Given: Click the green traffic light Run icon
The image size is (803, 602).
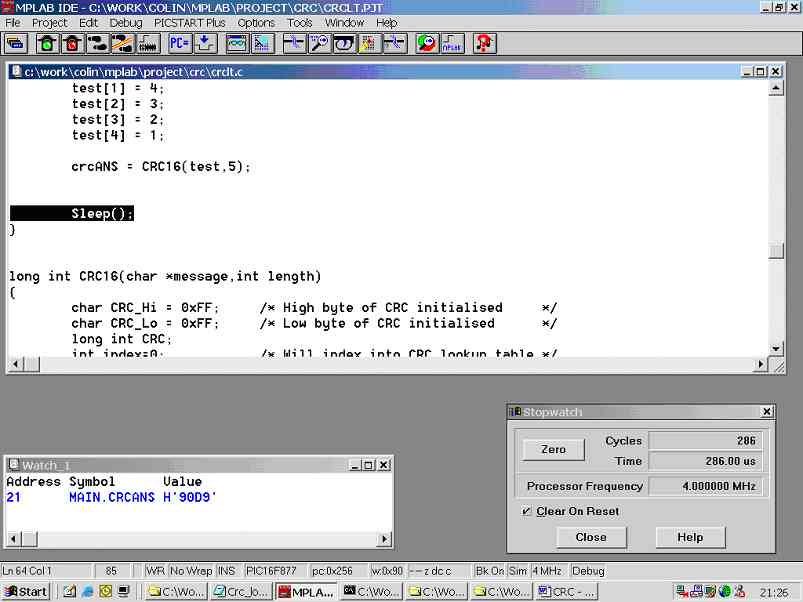Looking at the screenshot, I should [x=47, y=43].
